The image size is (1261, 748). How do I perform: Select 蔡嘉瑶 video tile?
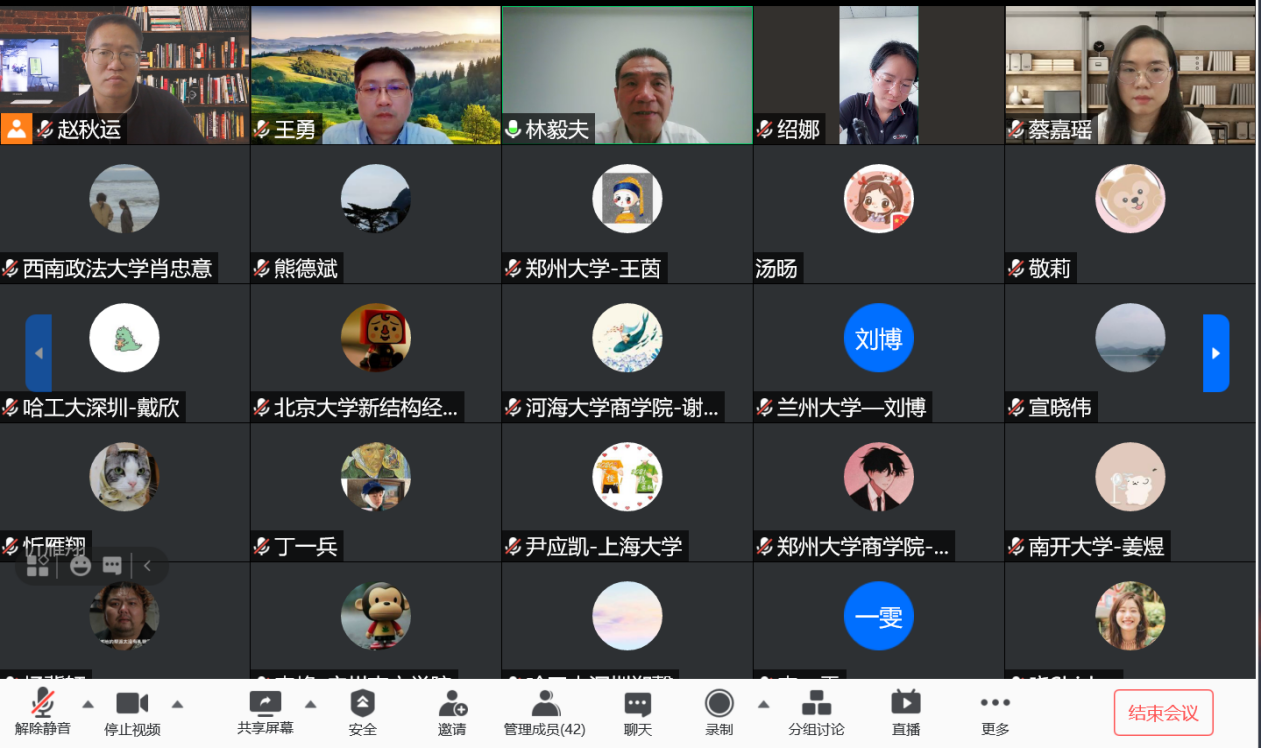[x=1130, y=75]
